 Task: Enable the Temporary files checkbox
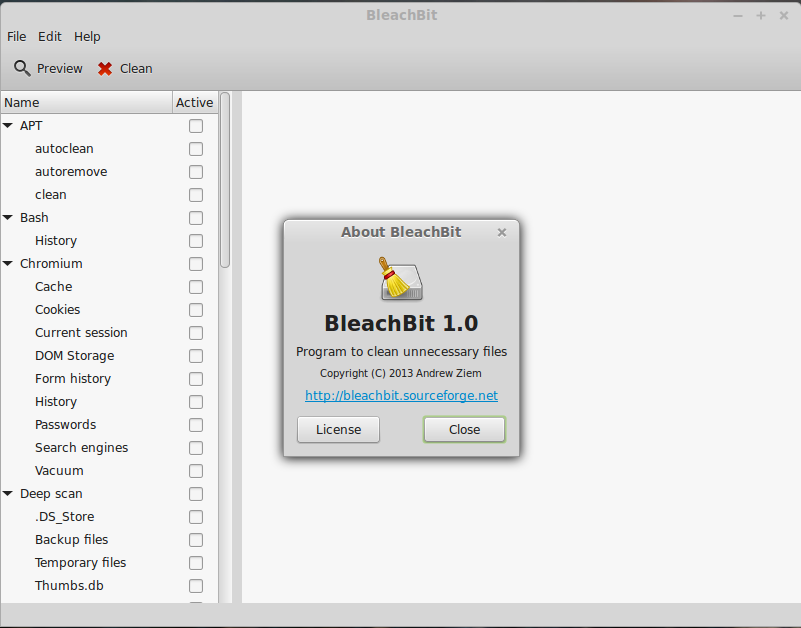point(196,563)
